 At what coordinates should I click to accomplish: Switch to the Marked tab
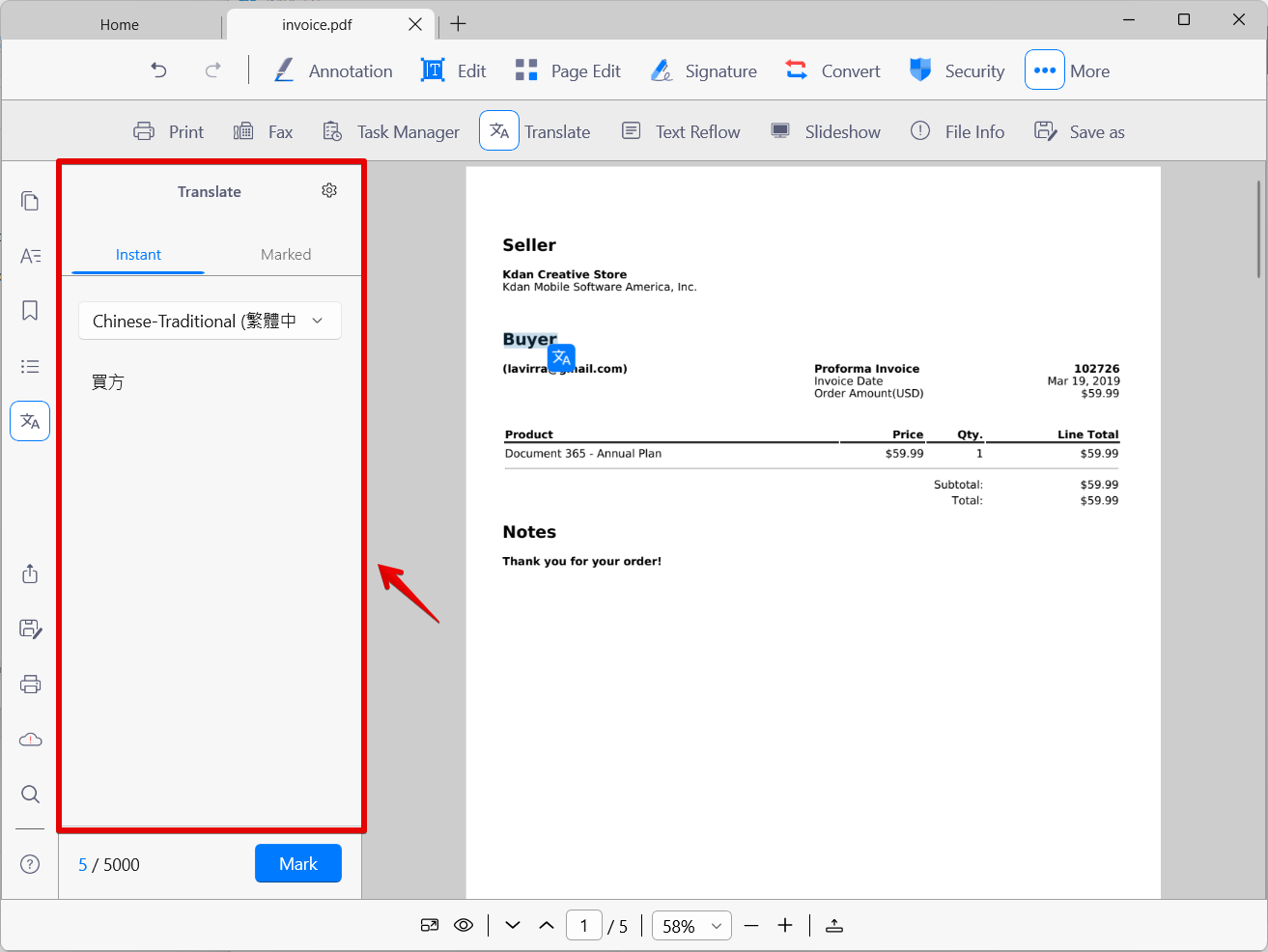(x=286, y=255)
